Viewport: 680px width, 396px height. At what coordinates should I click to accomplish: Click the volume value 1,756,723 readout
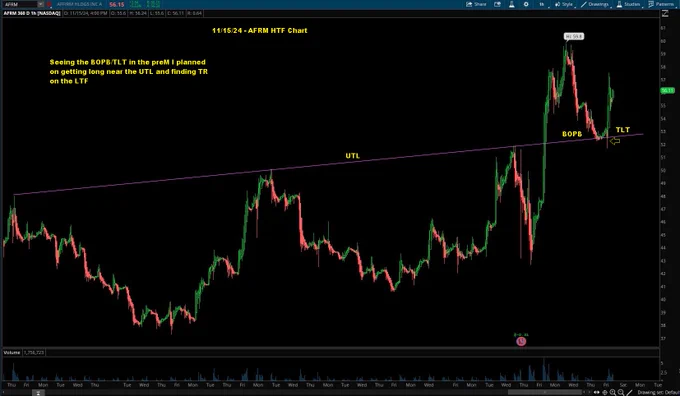pos(34,353)
